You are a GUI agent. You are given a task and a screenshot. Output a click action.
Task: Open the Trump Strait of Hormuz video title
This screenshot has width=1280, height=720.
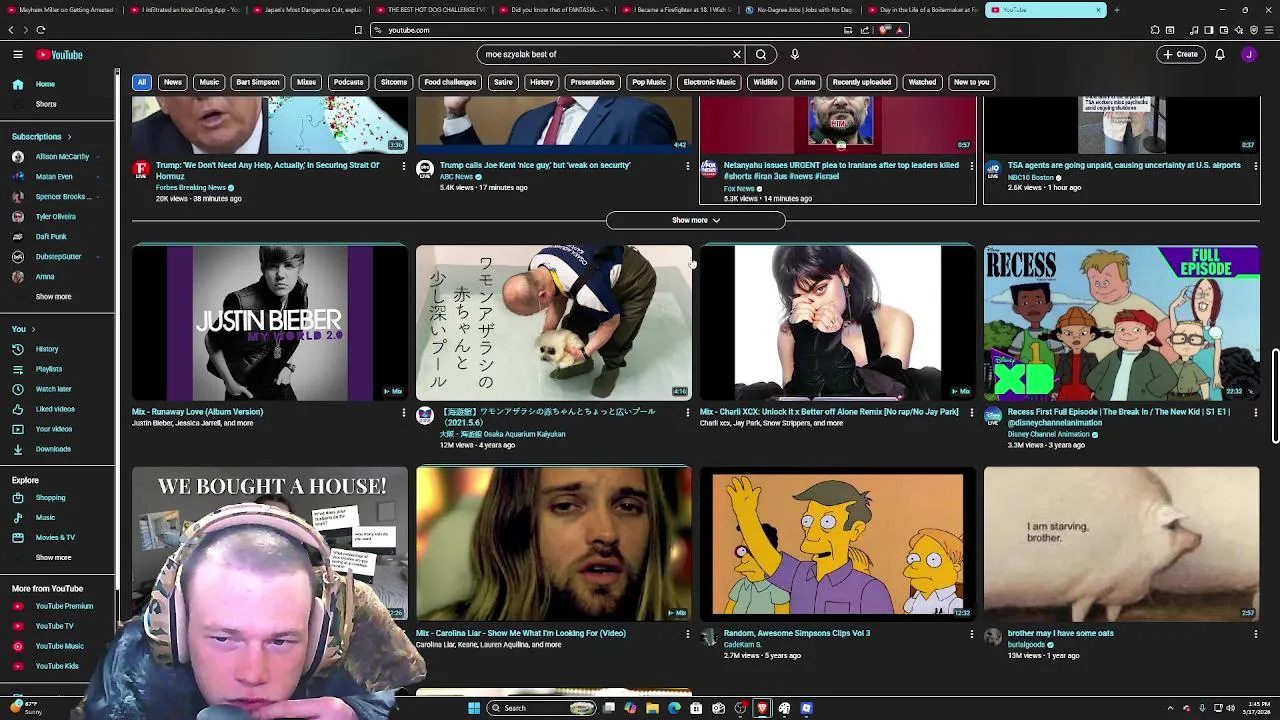267,171
